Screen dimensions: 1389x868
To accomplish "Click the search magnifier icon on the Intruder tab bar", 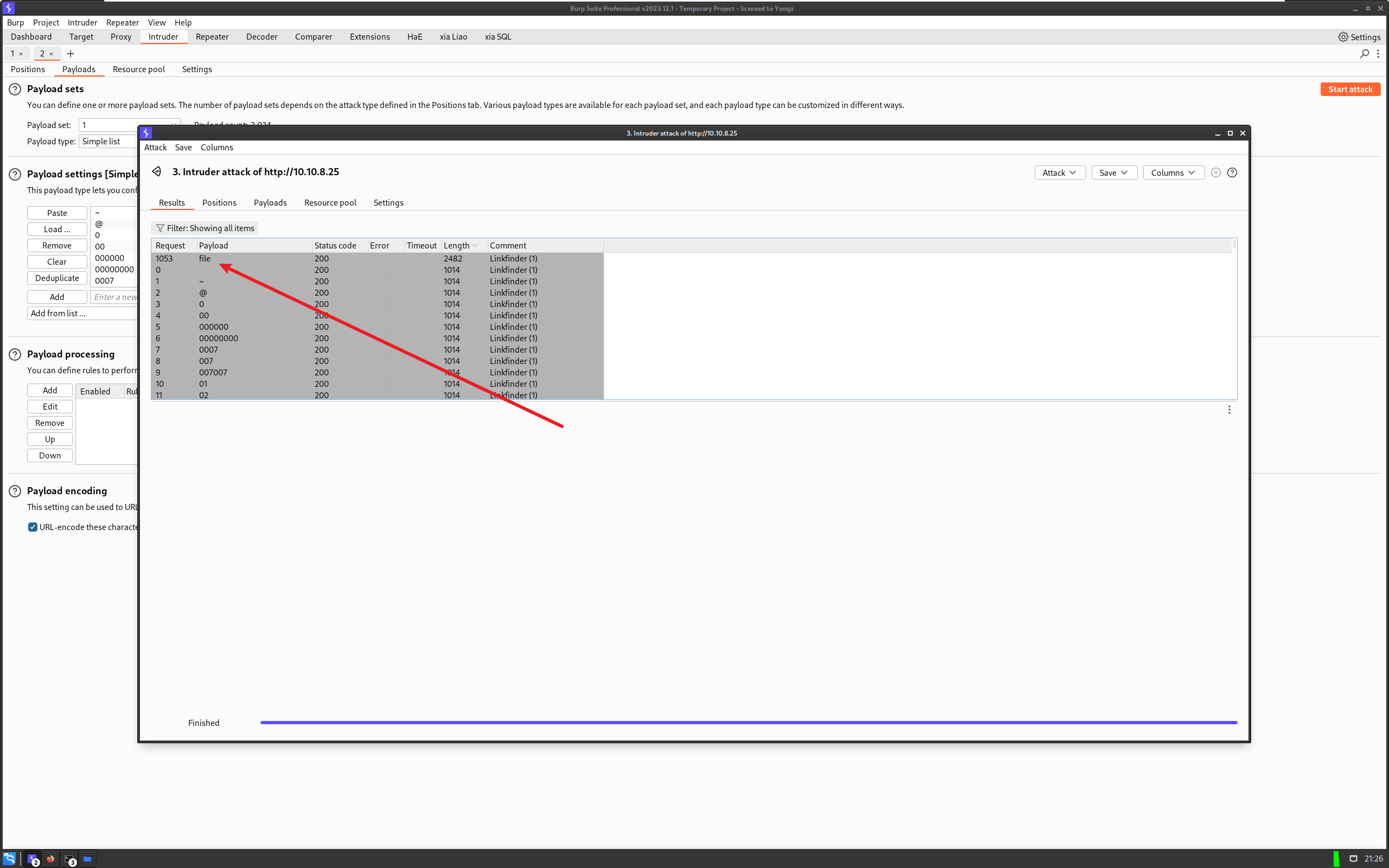I will coord(1365,54).
